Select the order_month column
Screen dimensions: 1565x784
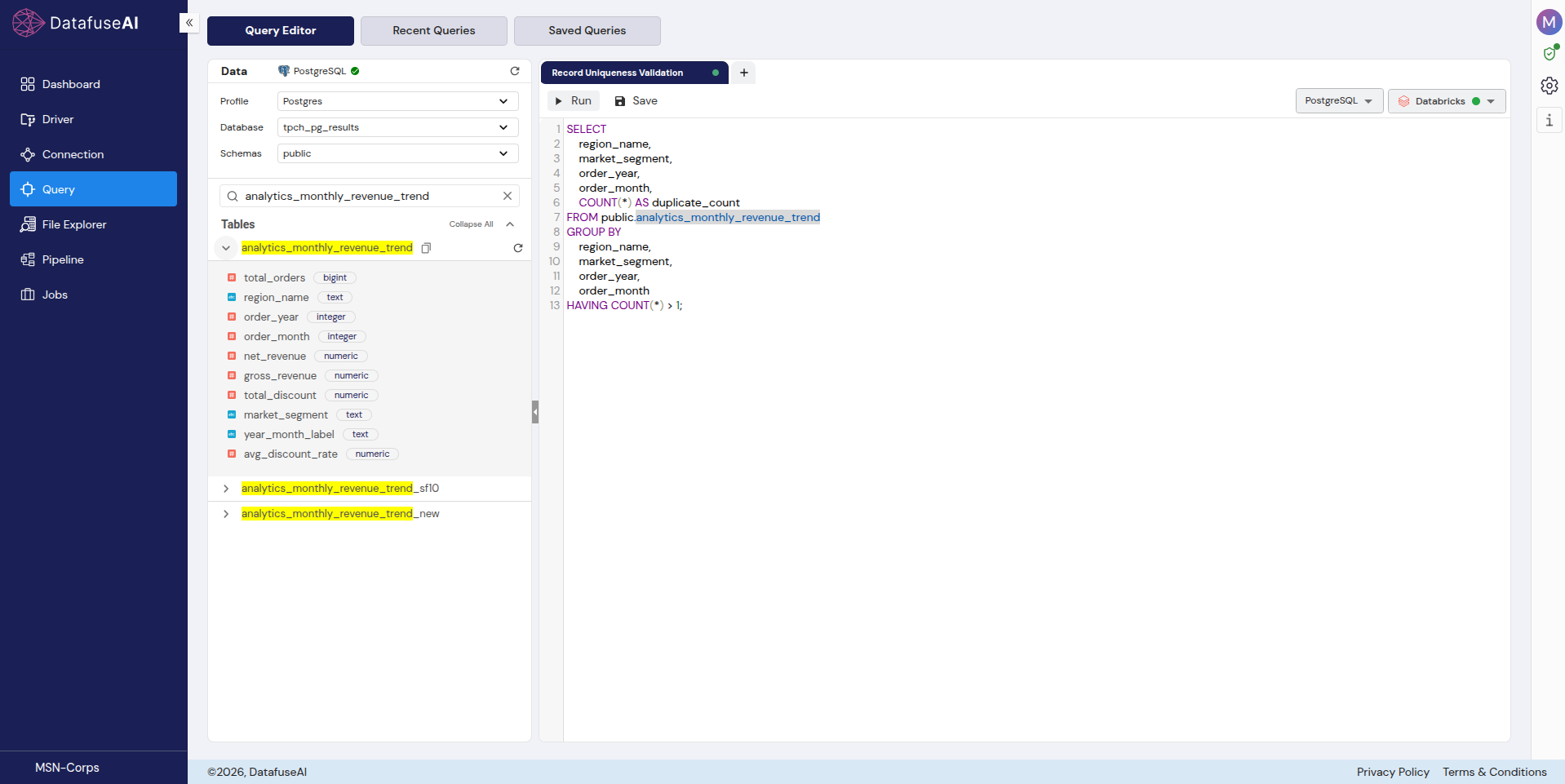coord(277,337)
